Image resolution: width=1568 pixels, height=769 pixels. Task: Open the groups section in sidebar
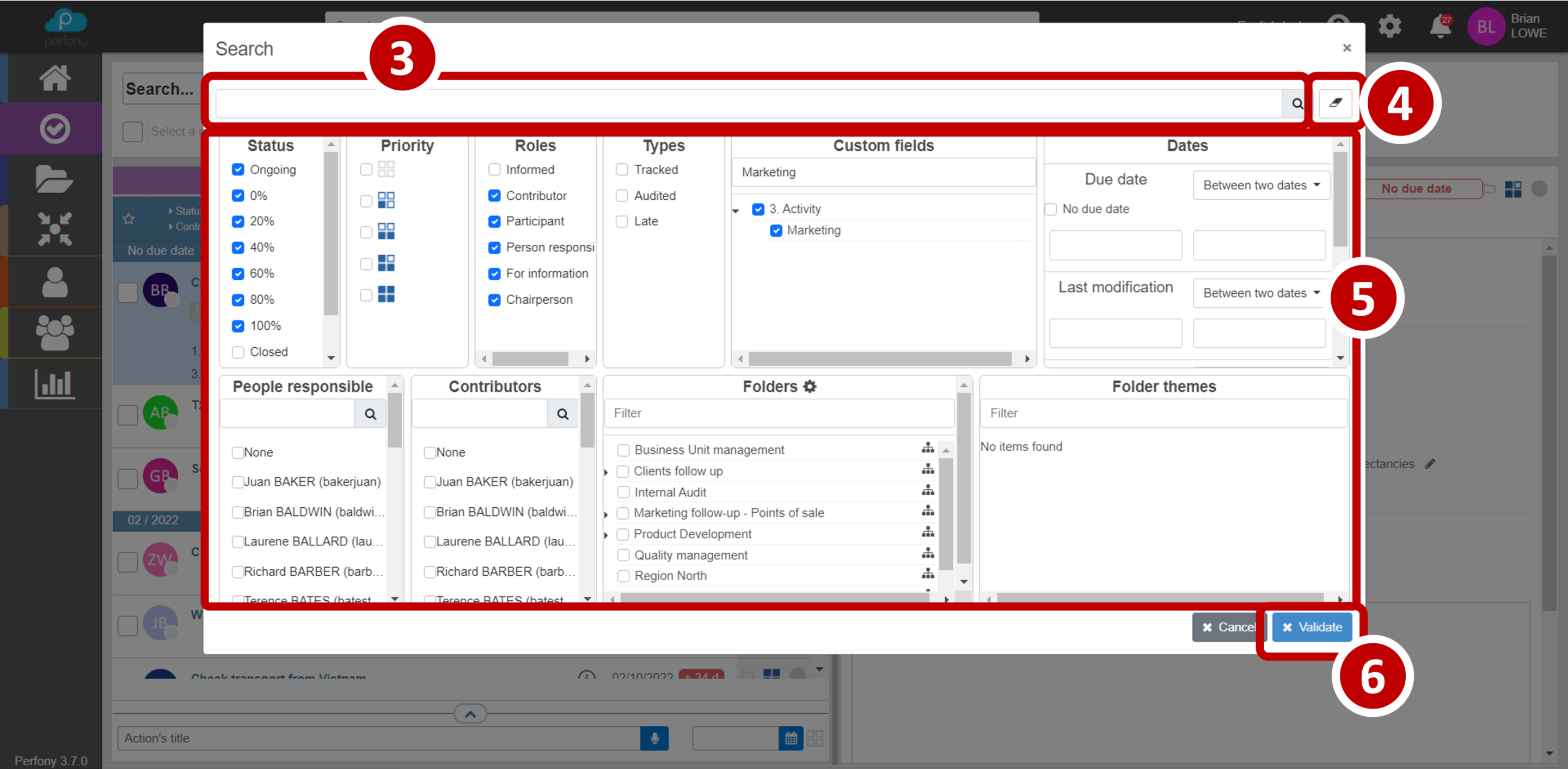[55, 333]
